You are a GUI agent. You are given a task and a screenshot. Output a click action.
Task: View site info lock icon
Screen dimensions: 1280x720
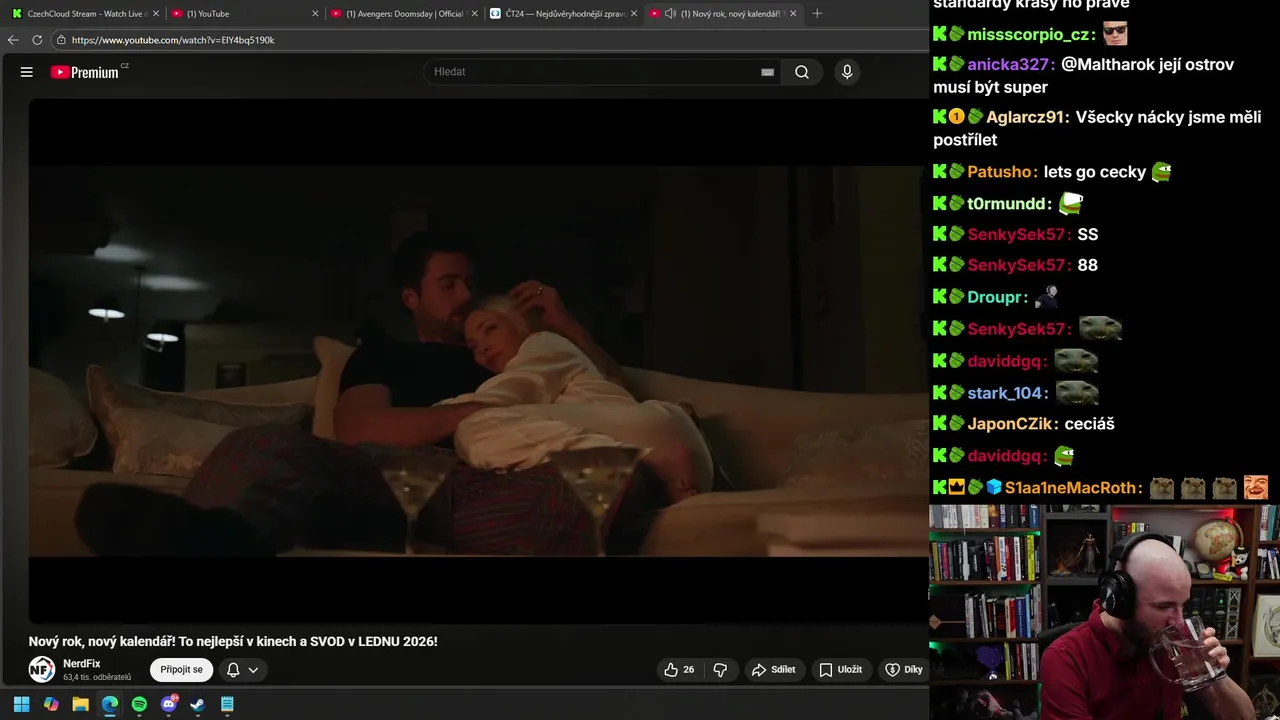61,40
